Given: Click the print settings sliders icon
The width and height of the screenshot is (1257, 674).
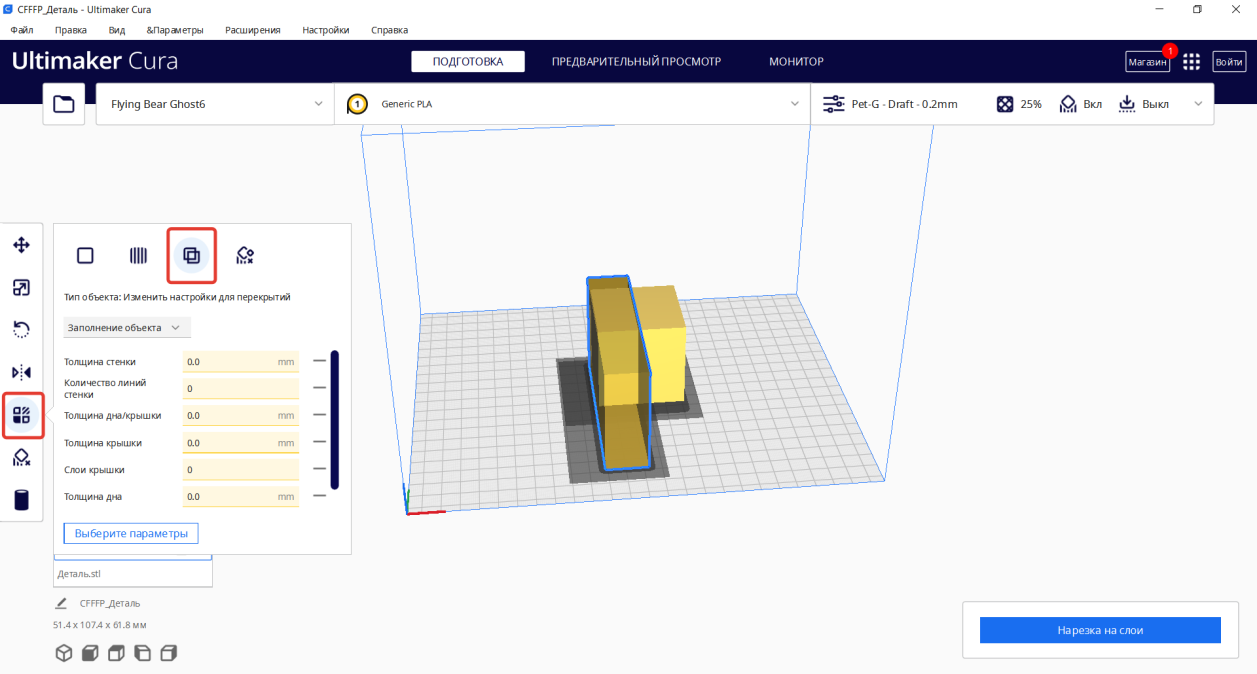Looking at the screenshot, I should click(833, 104).
